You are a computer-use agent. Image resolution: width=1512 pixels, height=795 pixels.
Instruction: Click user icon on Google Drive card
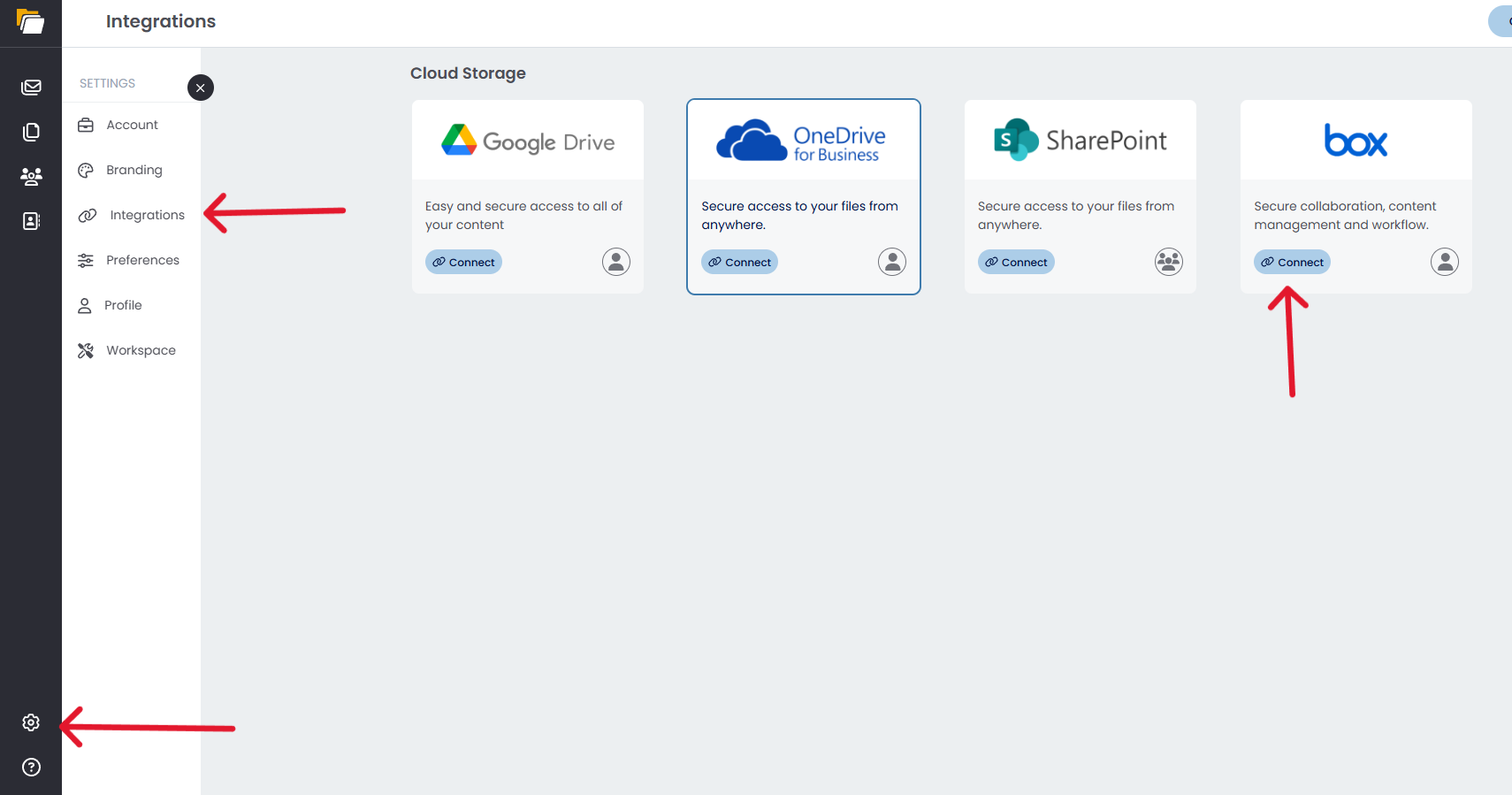(x=616, y=262)
